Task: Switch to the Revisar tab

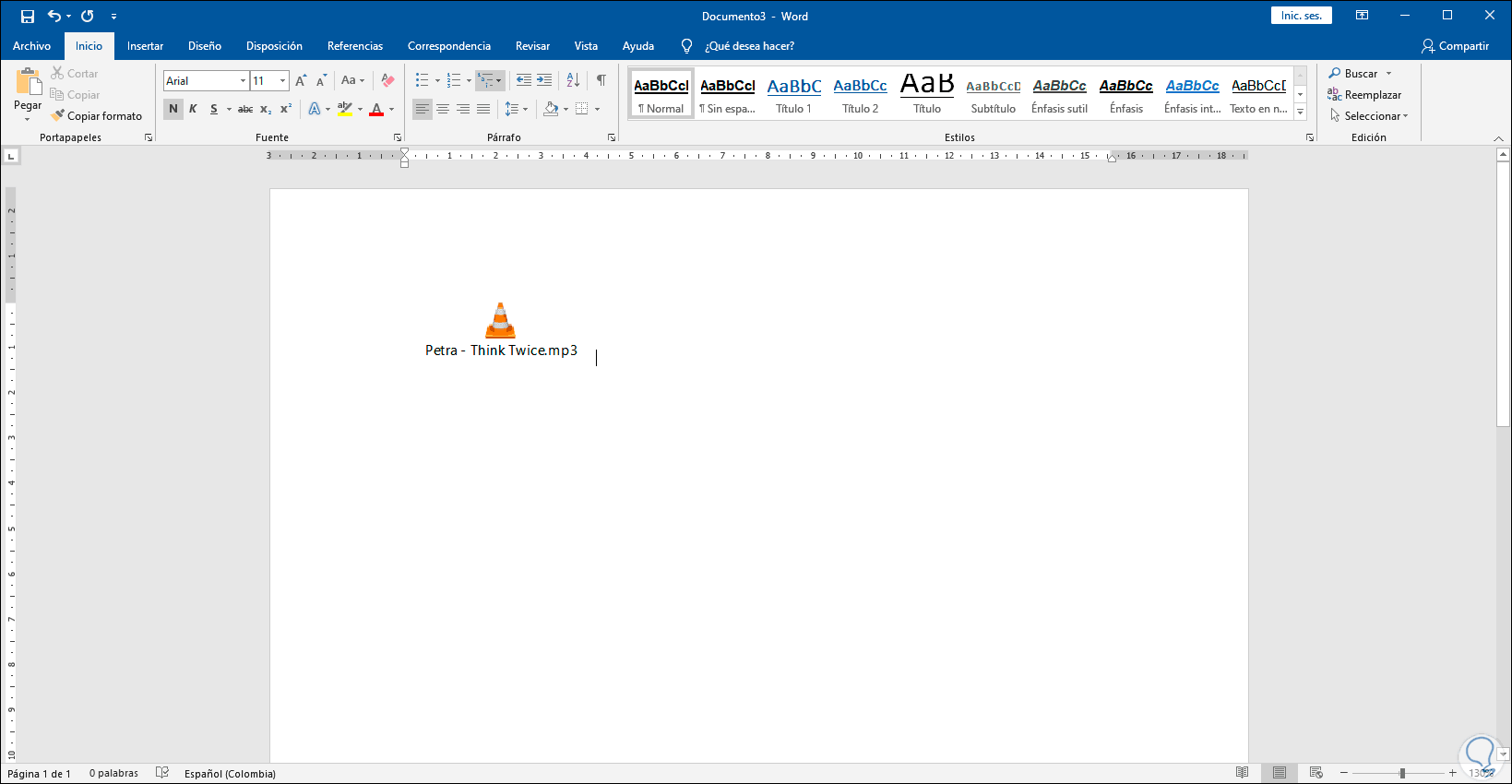Action: (532, 46)
